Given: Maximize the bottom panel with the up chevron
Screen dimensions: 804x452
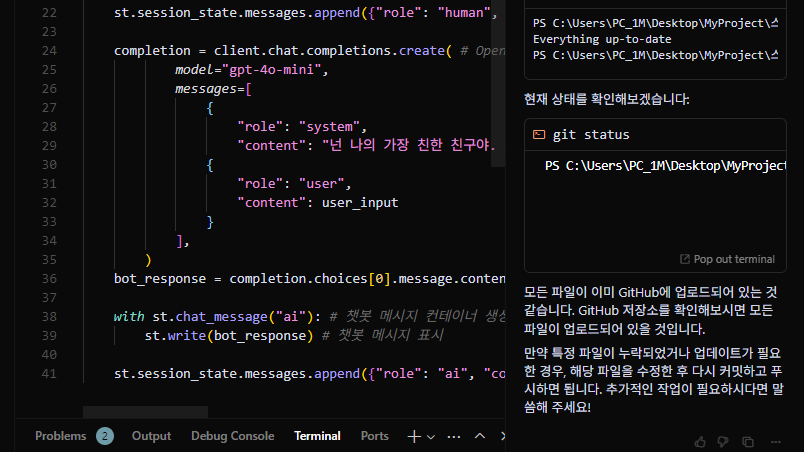Looking at the screenshot, I should 480,436.
